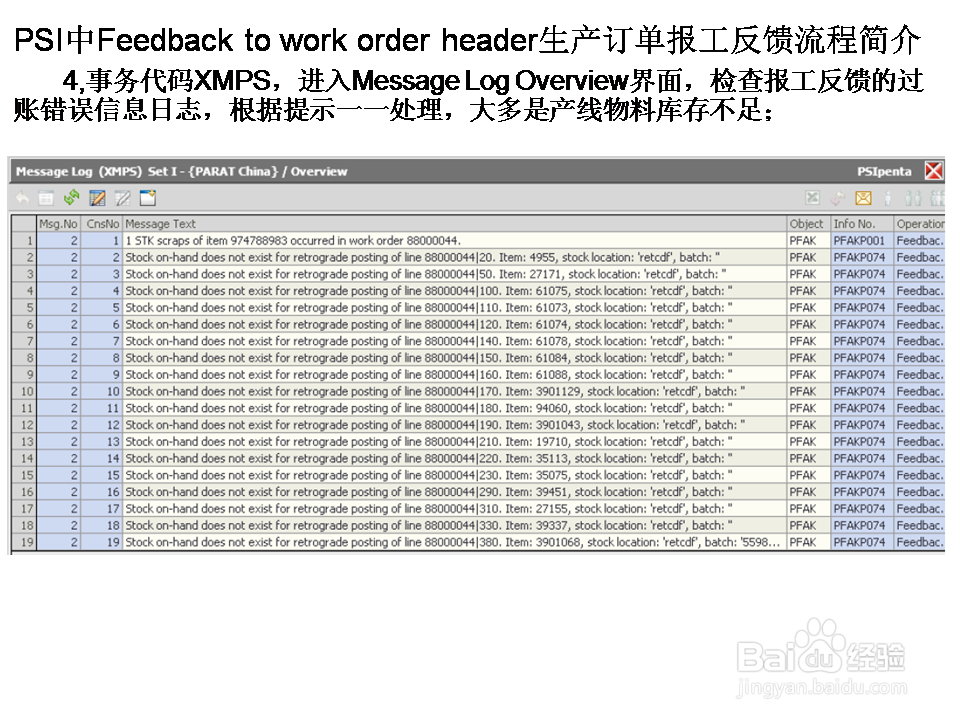Click the Message Text column header

coord(454,224)
